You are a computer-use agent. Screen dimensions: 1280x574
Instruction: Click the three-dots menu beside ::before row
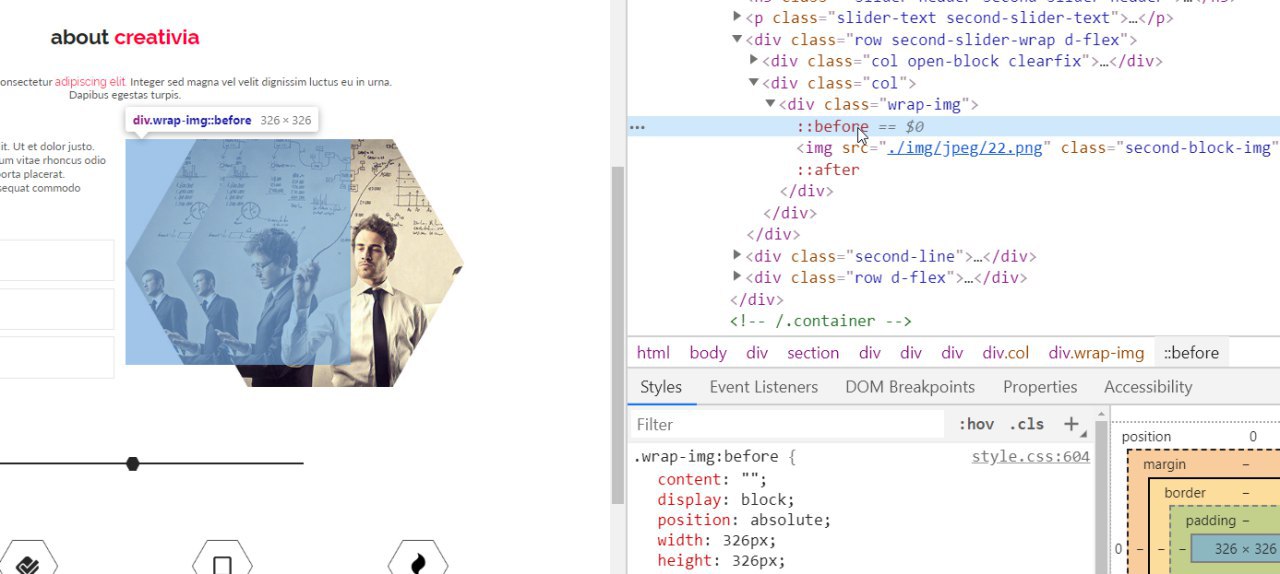637,127
